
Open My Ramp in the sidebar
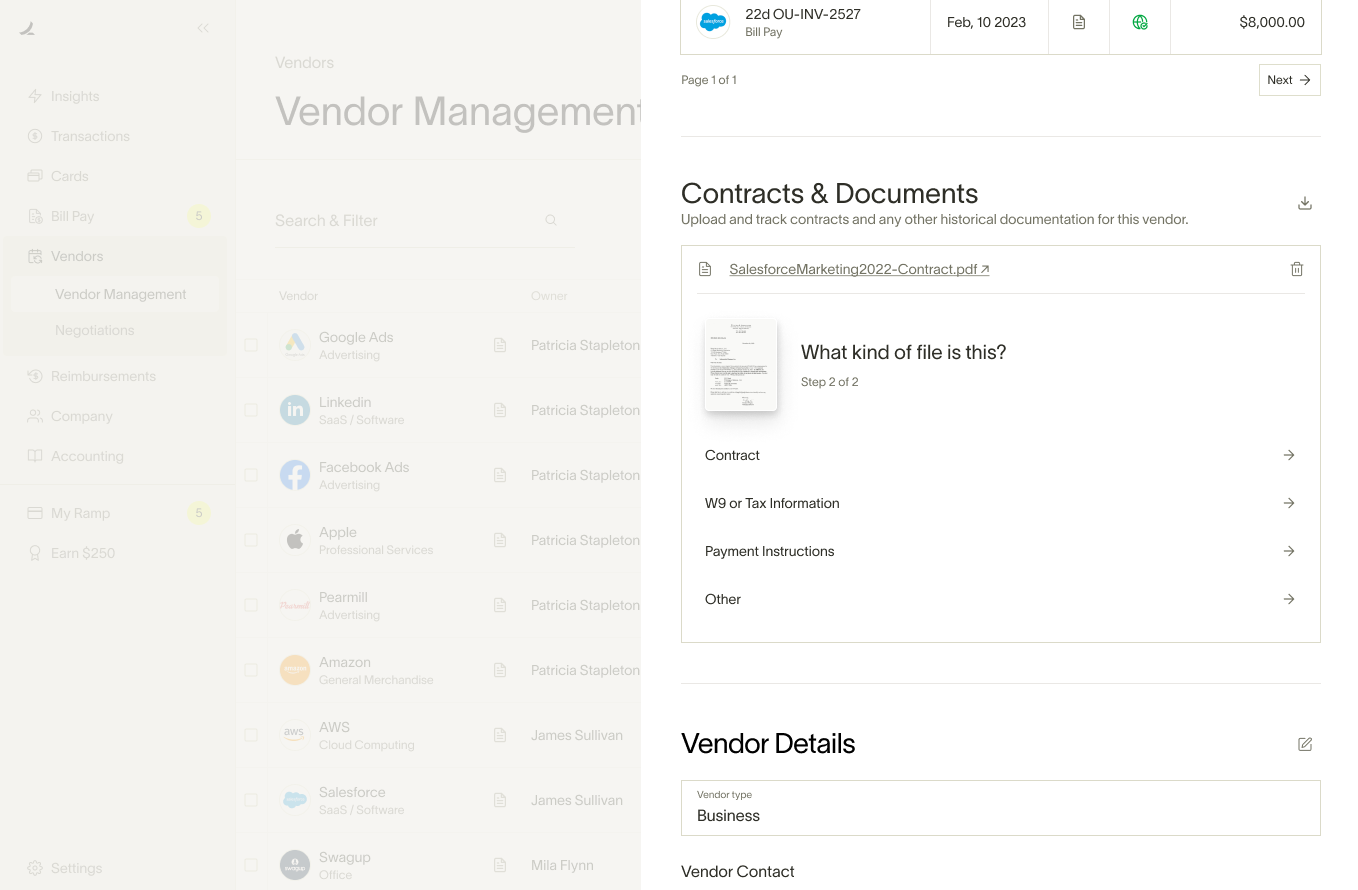(117, 513)
